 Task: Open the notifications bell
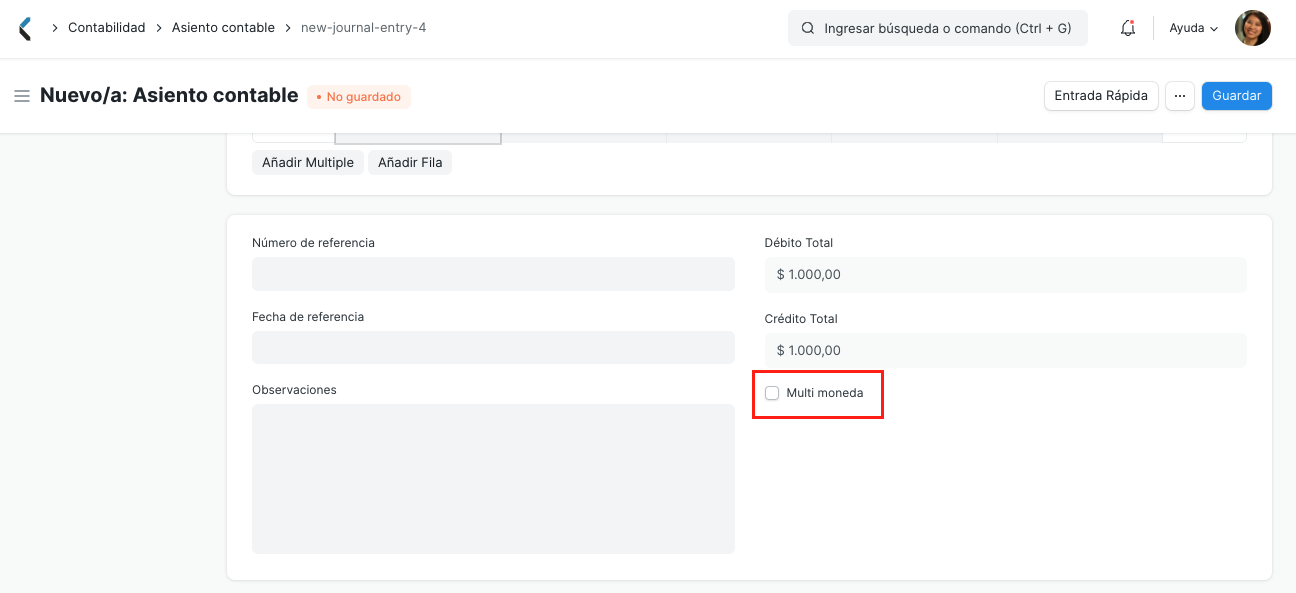[x=1128, y=28]
